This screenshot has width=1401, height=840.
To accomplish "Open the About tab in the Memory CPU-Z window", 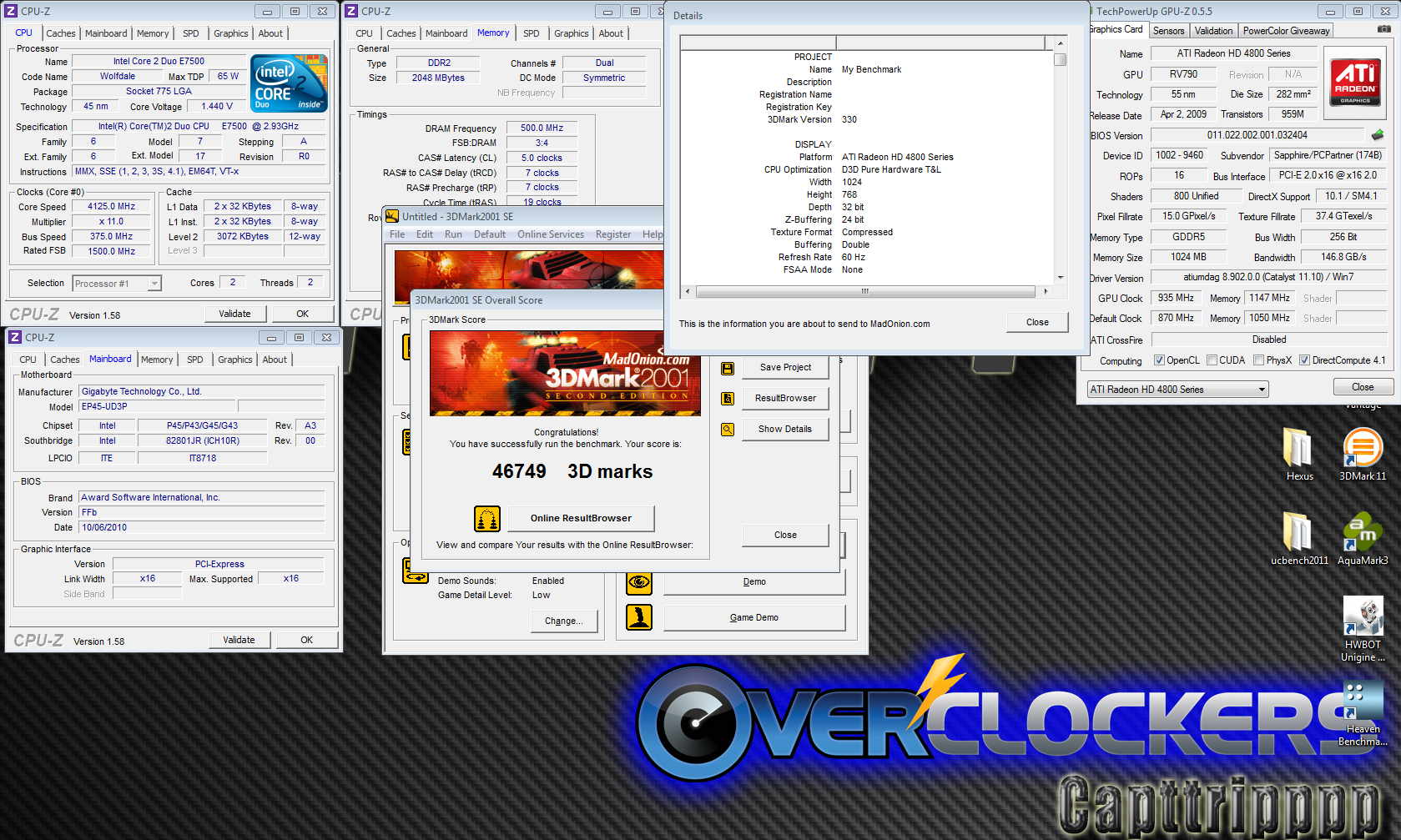I will tap(611, 33).
